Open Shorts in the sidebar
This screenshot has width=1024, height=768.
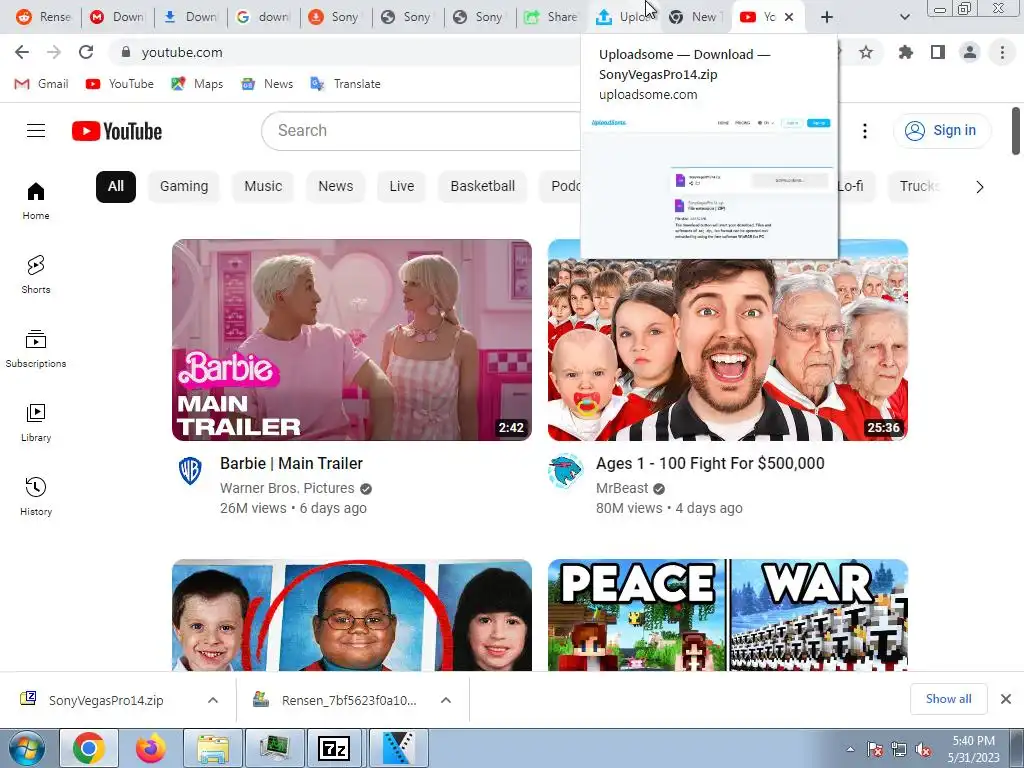pos(36,275)
